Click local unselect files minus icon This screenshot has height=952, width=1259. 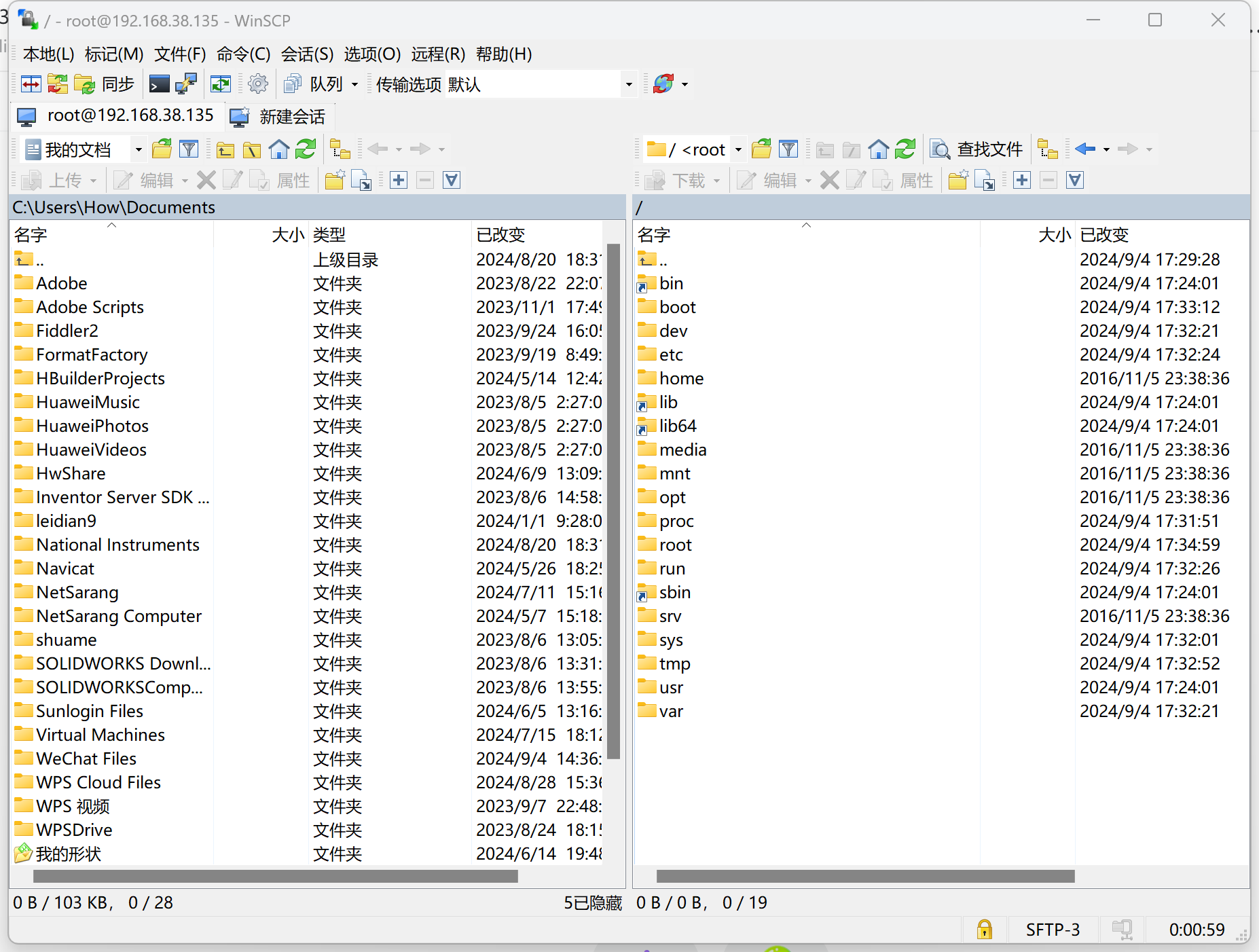pos(425,180)
